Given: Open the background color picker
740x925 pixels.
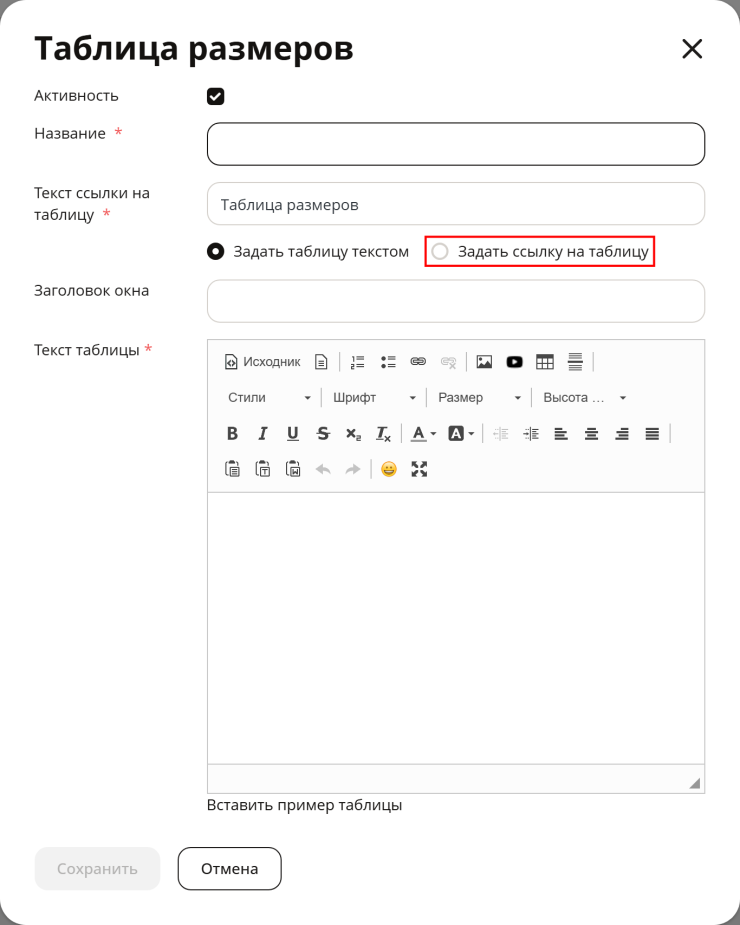Looking at the screenshot, I should click(461, 434).
